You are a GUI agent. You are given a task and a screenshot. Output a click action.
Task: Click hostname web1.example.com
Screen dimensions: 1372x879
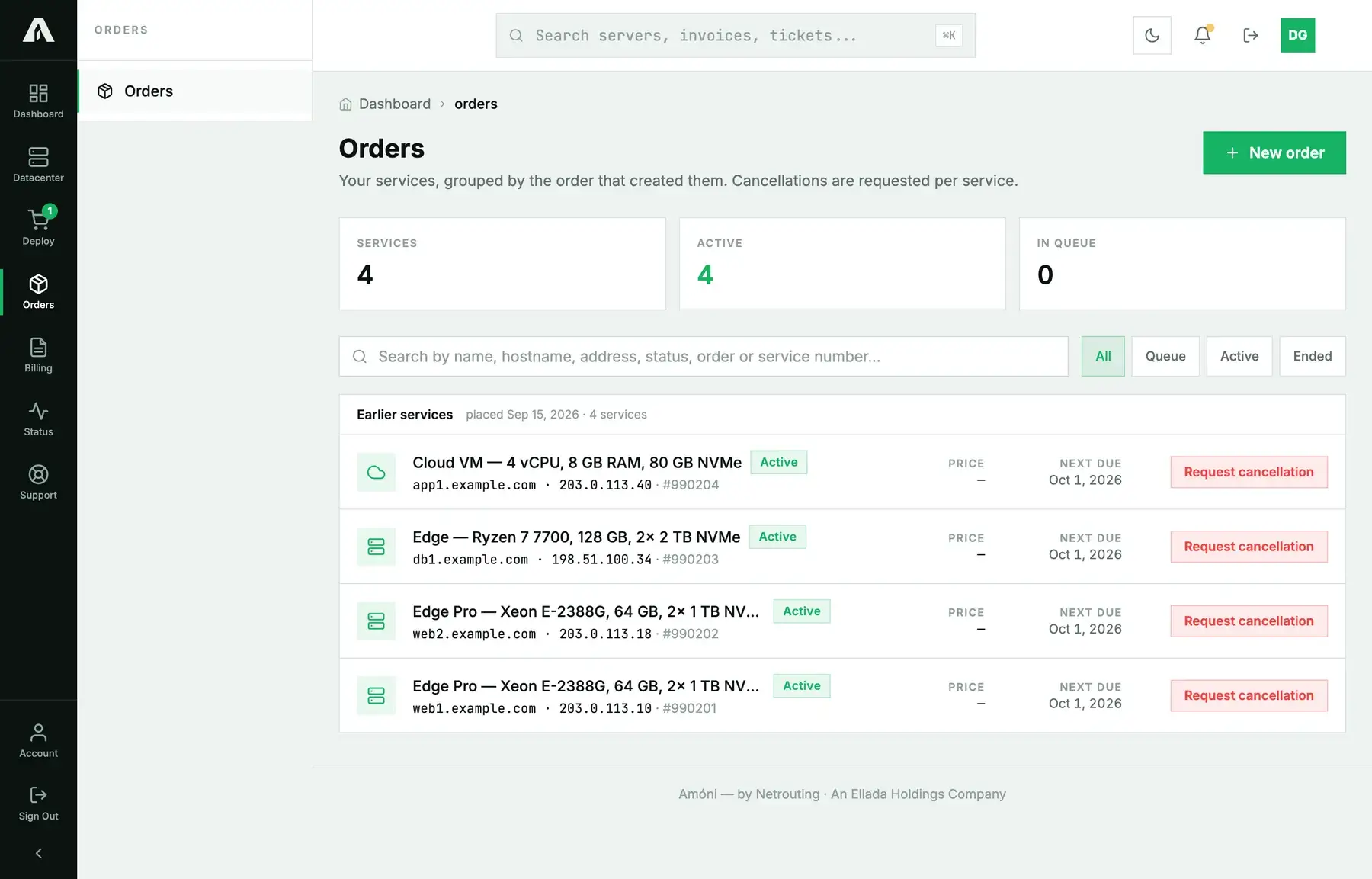click(474, 709)
